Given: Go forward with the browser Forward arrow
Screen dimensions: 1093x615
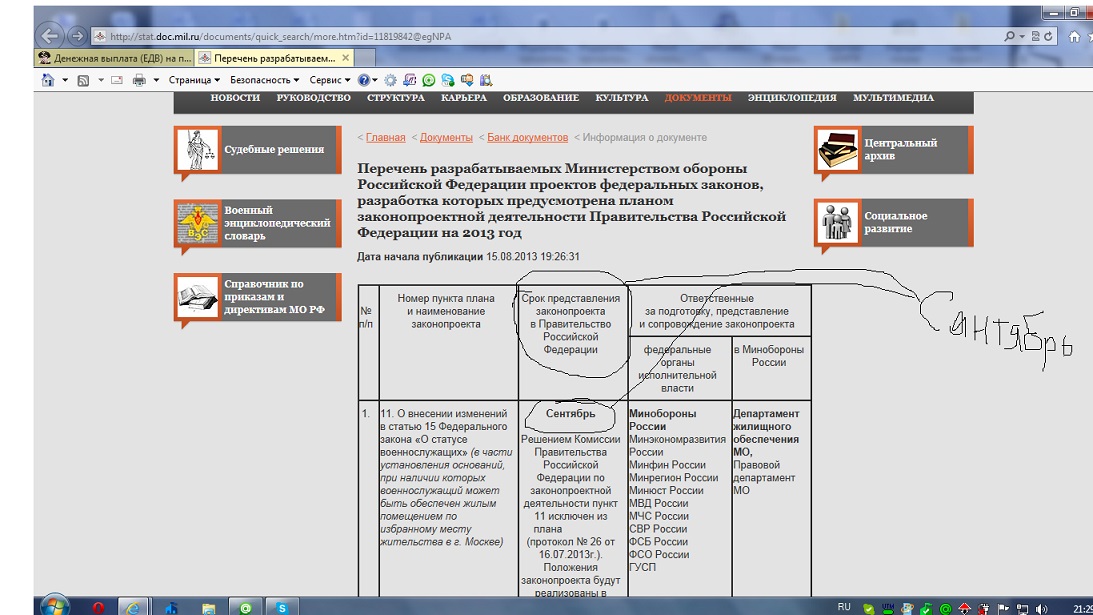Looking at the screenshot, I should (x=77, y=36).
